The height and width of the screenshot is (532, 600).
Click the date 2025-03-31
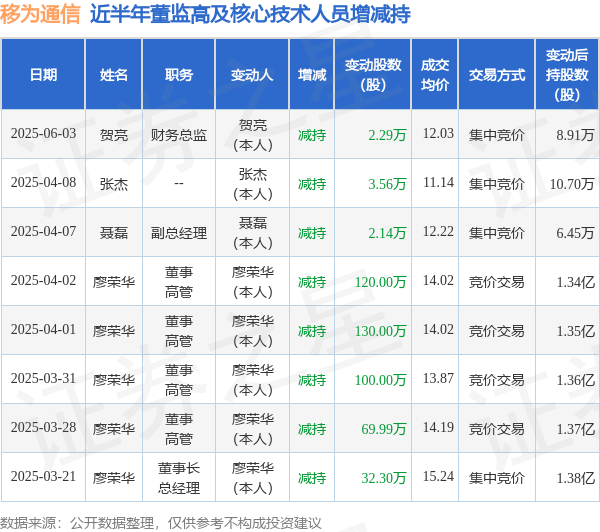click(x=43, y=379)
